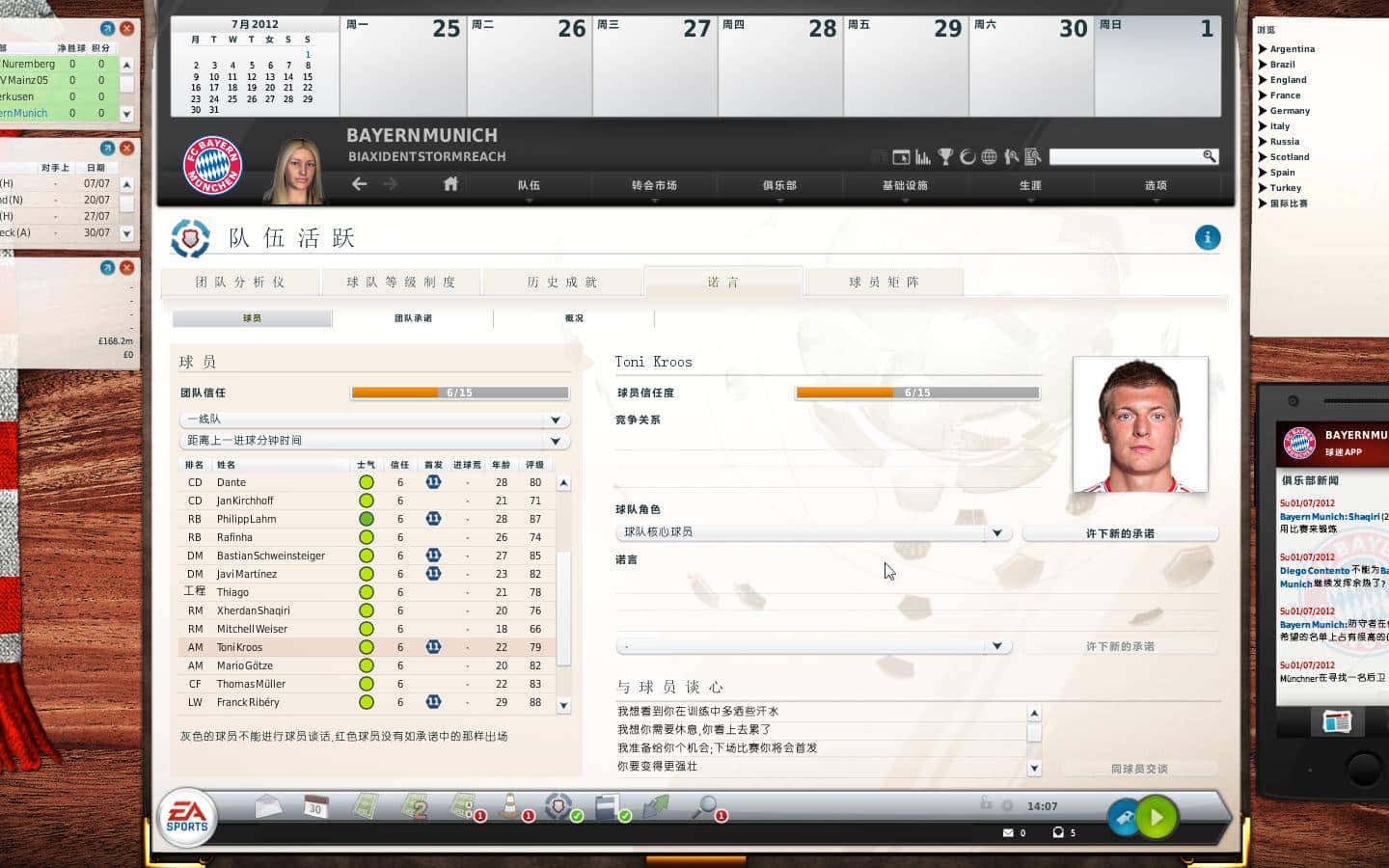
Task: Switch to the 团队承诺 sub-tab
Action: (413, 318)
